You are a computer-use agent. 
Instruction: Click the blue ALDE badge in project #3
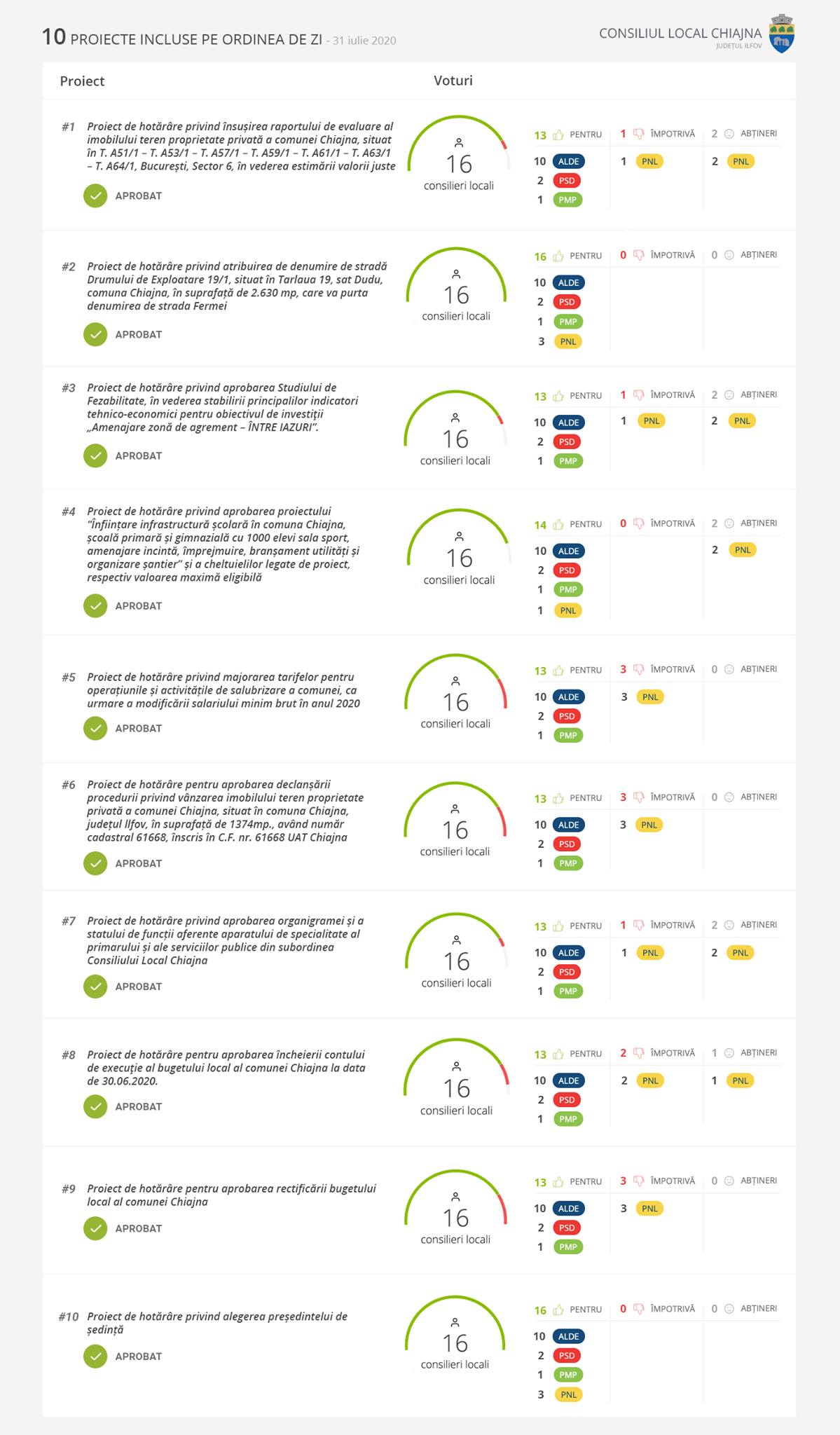coord(568,423)
